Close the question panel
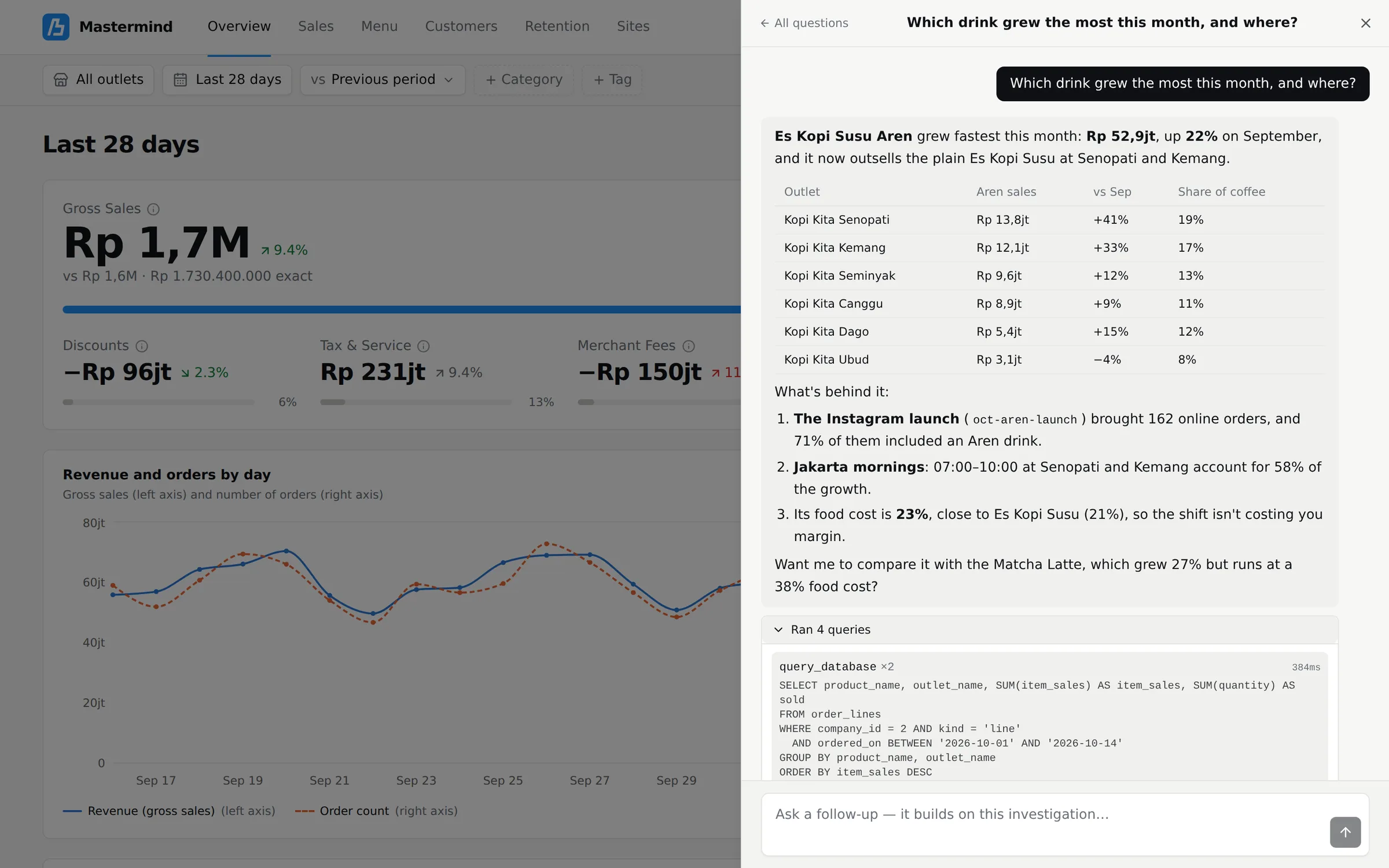 (x=1365, y=23)
